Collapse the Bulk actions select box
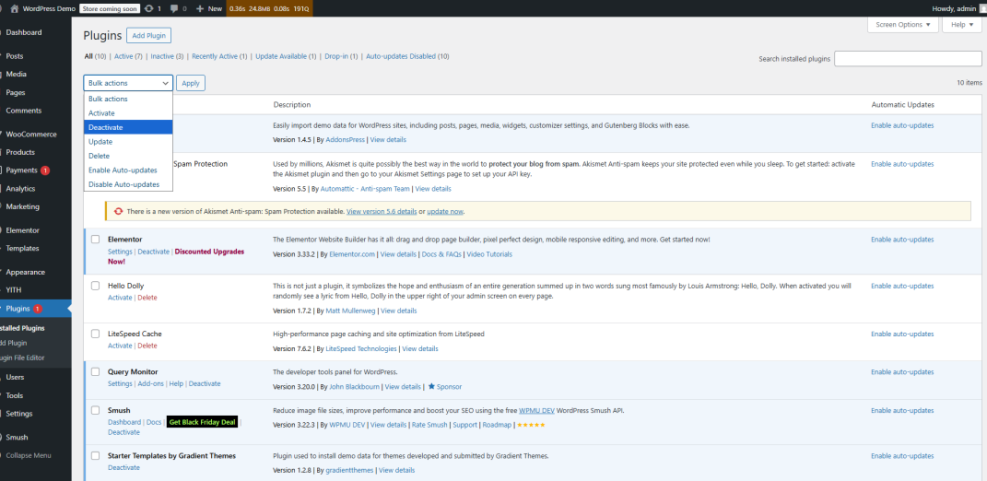 coord(128,83)
